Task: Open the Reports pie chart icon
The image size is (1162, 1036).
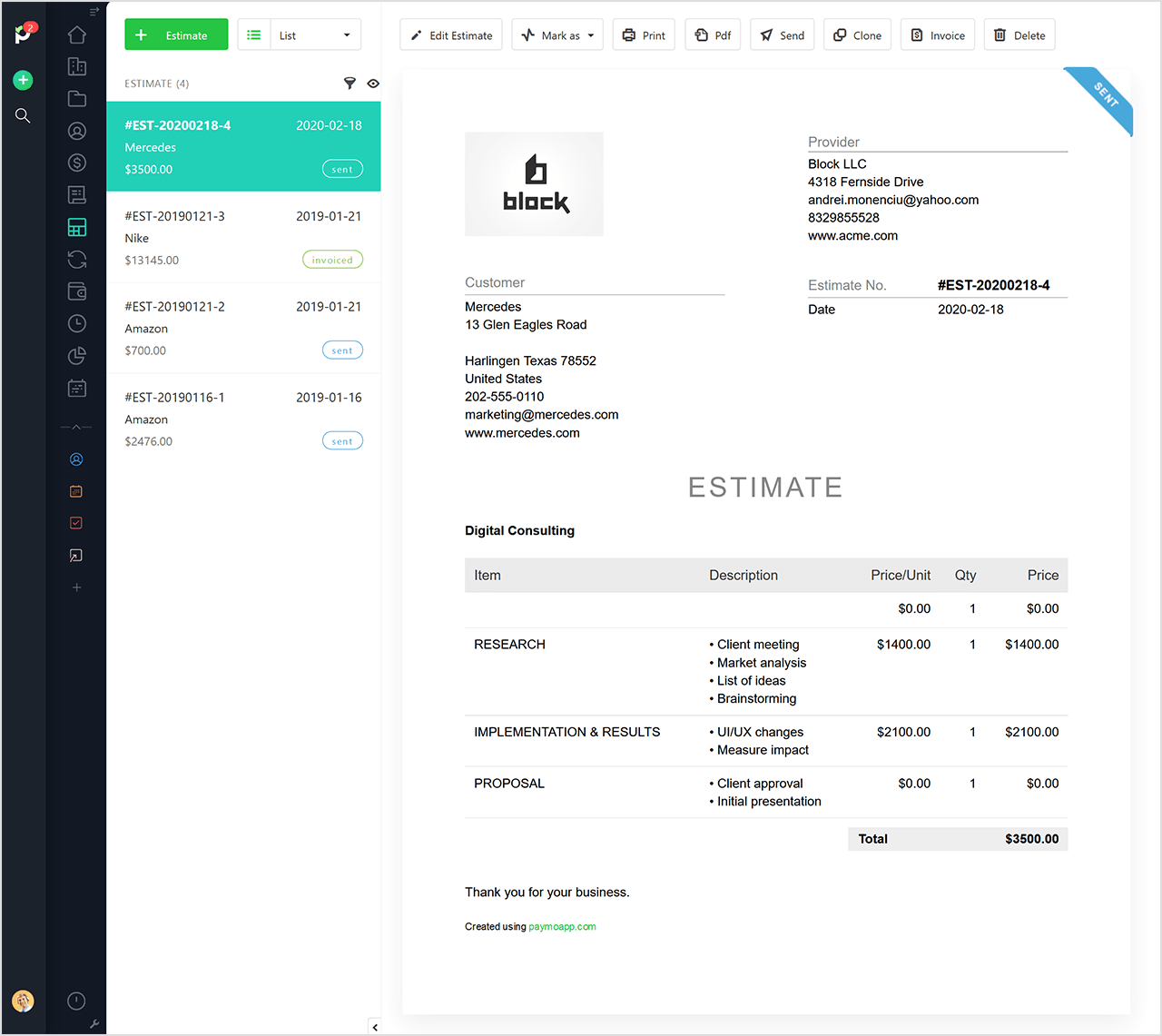Action: pos(77,355)
